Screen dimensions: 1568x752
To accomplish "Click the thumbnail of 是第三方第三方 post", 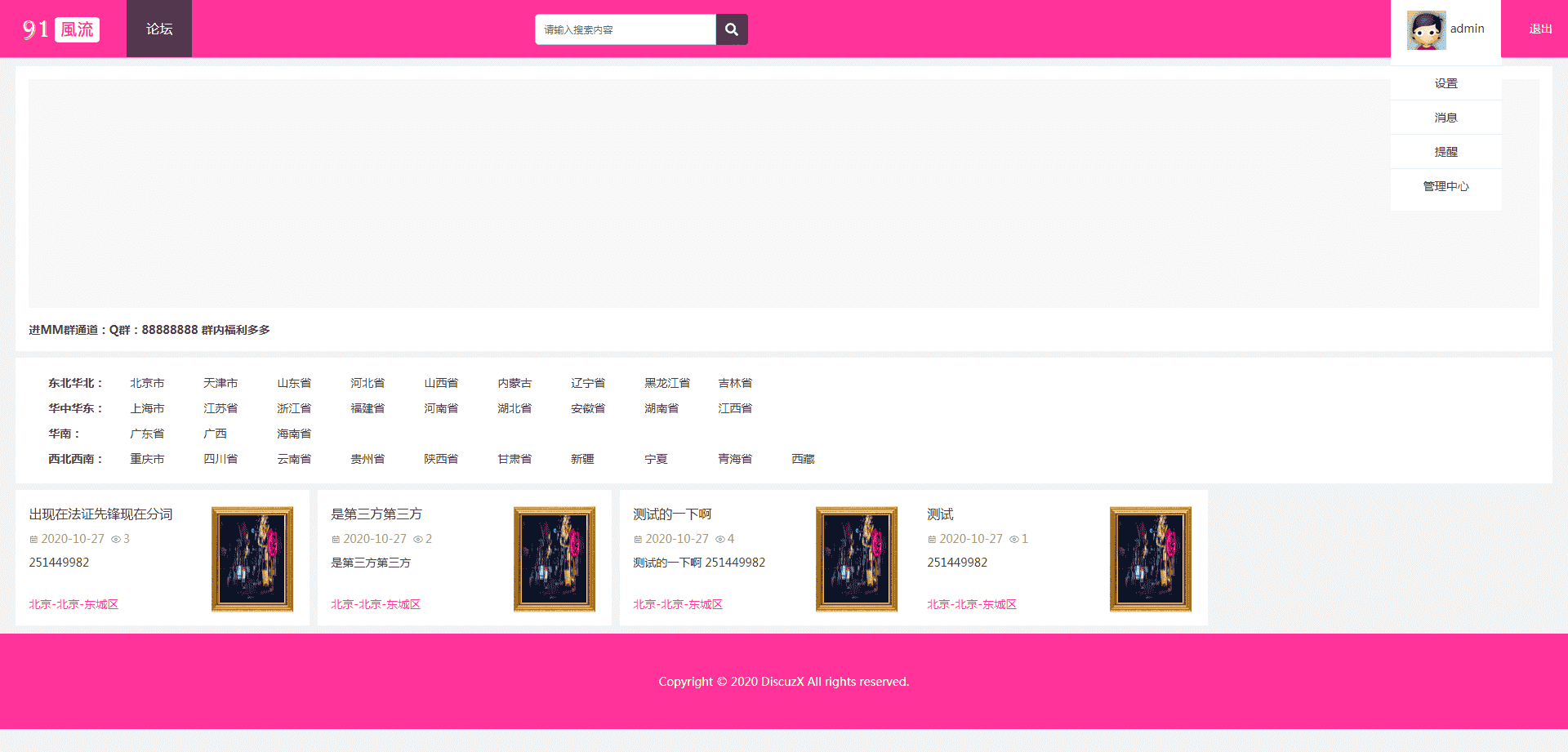I will [x=554, y=558].
